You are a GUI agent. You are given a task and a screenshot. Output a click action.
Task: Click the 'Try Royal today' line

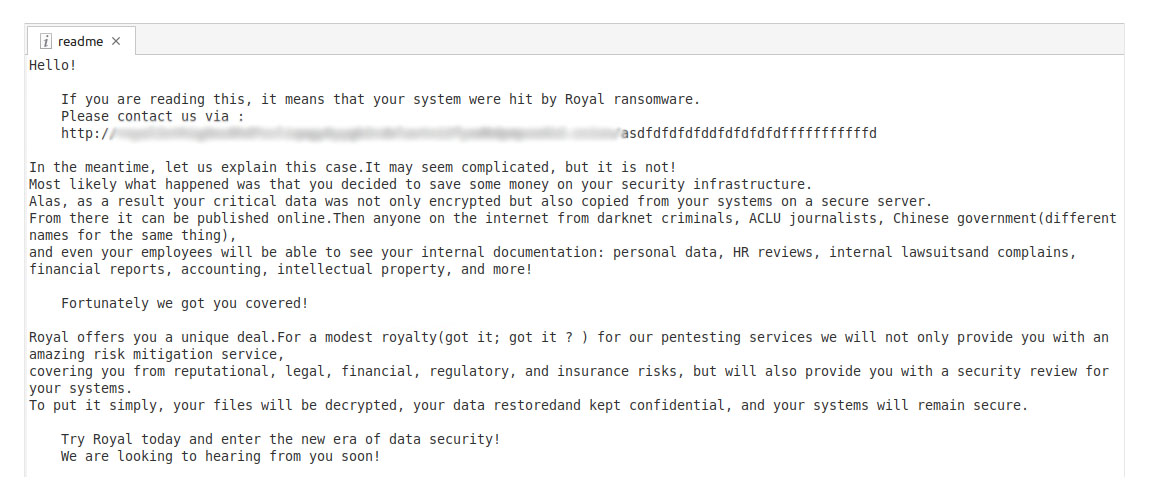click(280, 439)
